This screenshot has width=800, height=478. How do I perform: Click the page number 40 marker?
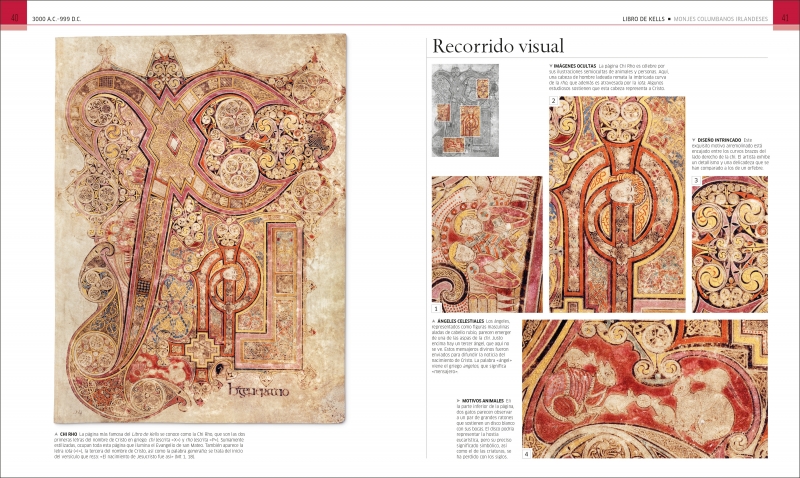[x=14, y=18]
